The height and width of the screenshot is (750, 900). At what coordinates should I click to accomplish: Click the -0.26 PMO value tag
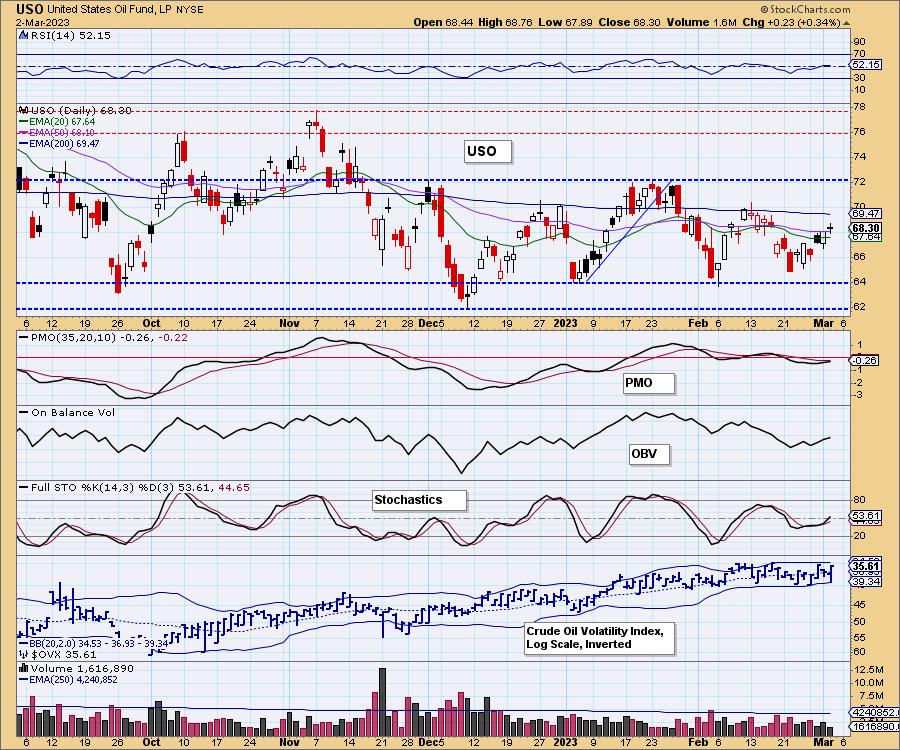tap(865, 360)
